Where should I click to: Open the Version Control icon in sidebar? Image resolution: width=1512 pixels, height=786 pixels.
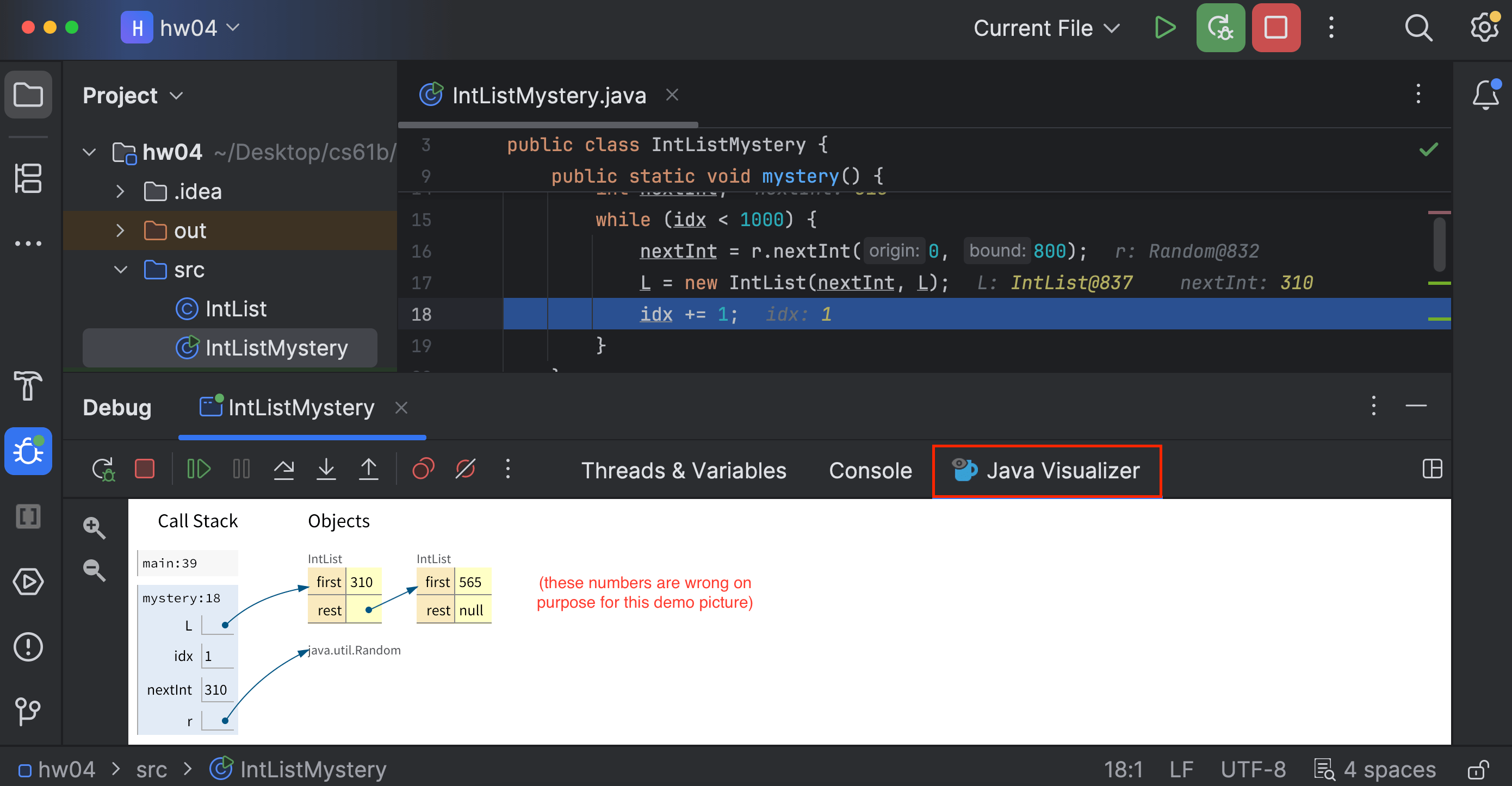click(28, 712)
